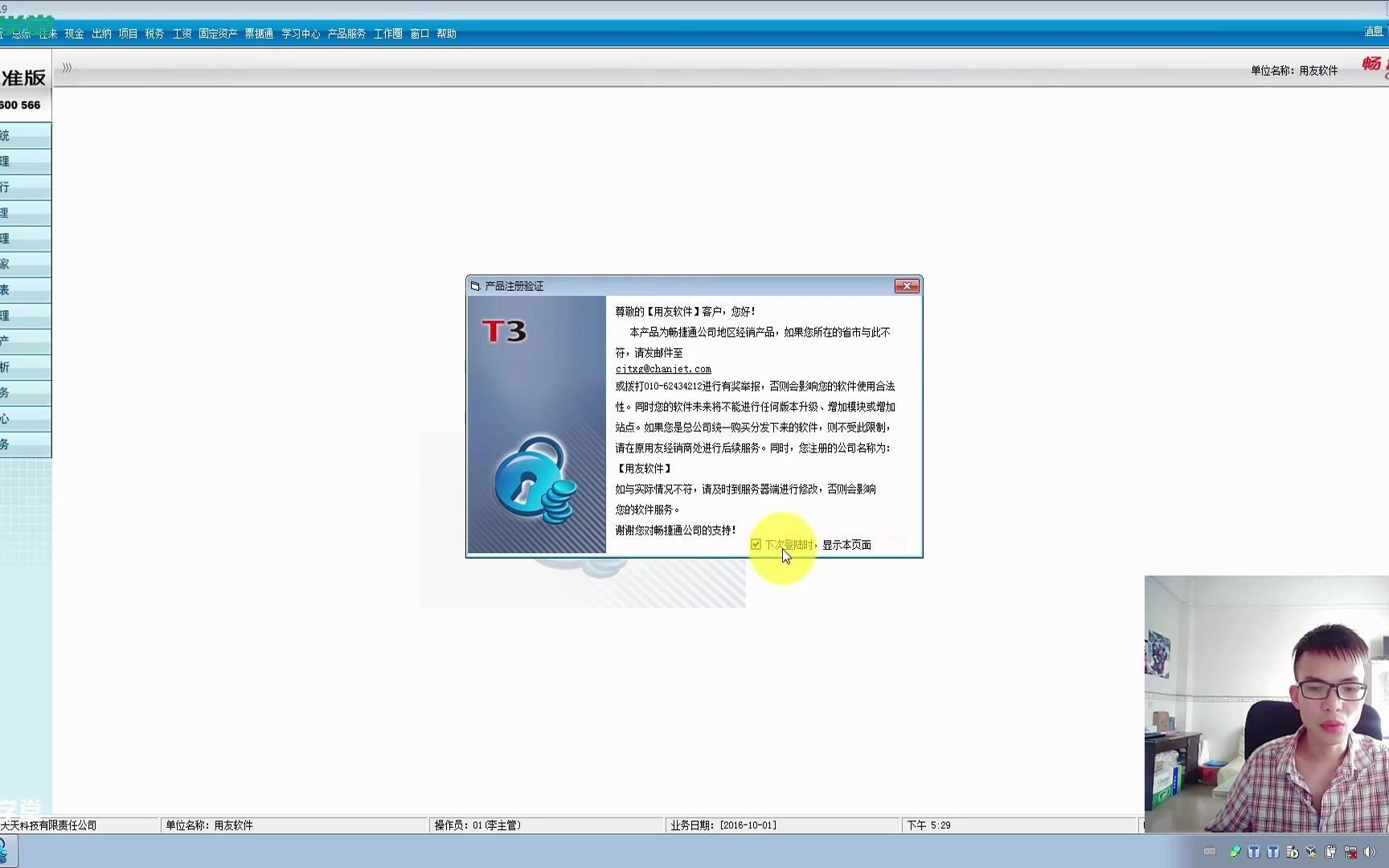Open the 出纳 menu

pos(101,34)
